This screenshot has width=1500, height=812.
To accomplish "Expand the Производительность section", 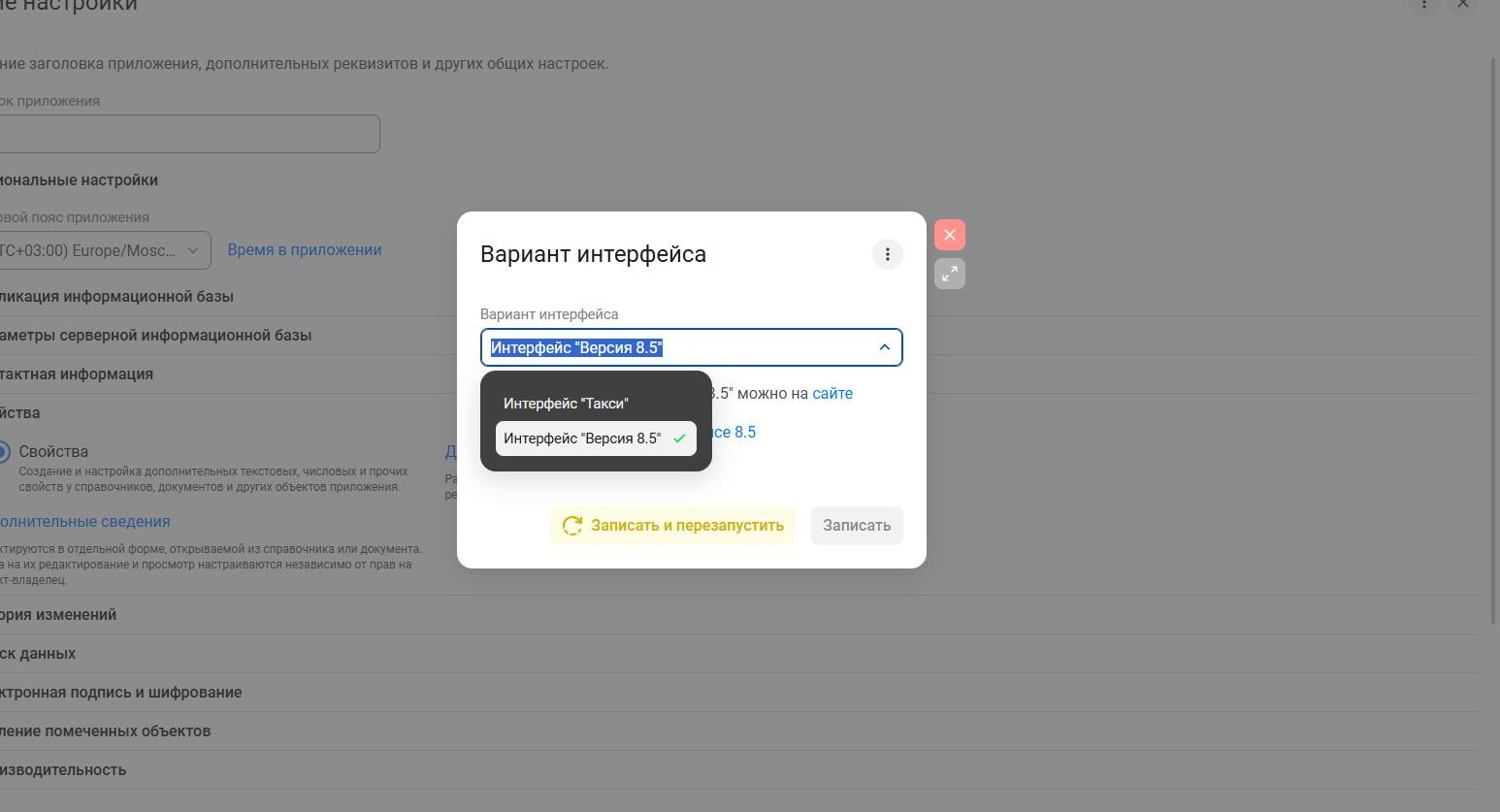I will pos(63,770).
